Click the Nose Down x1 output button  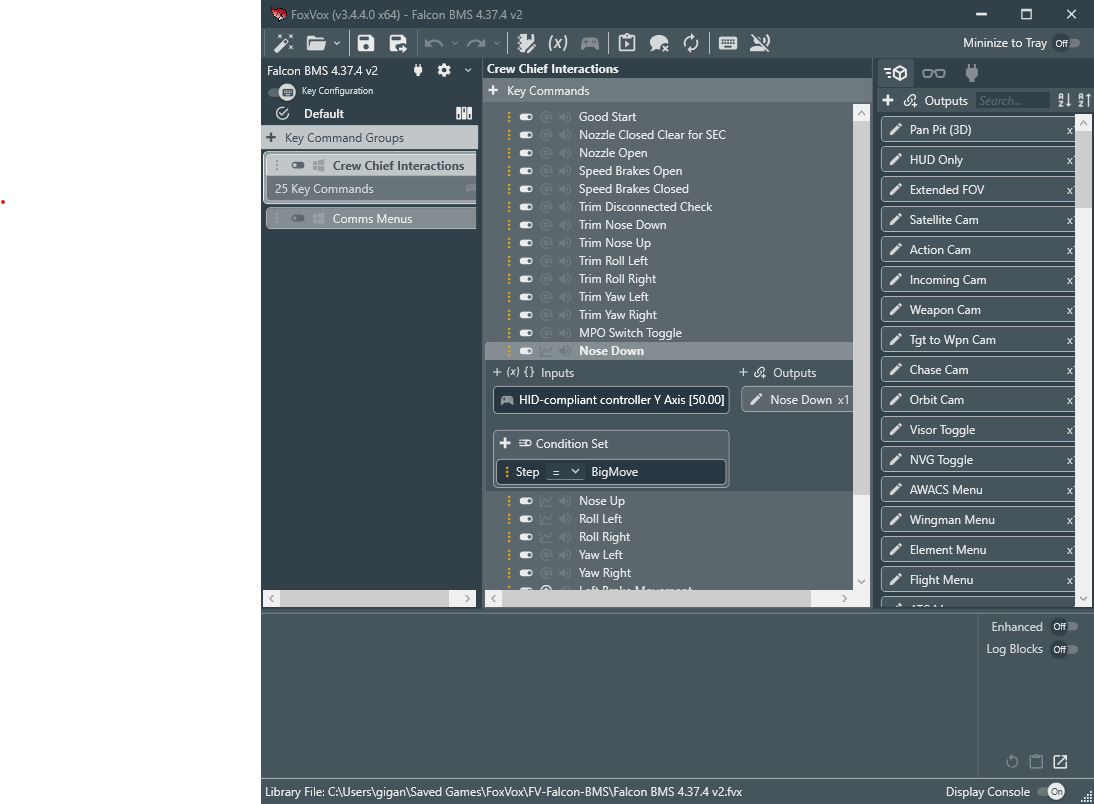click(797, 400)
